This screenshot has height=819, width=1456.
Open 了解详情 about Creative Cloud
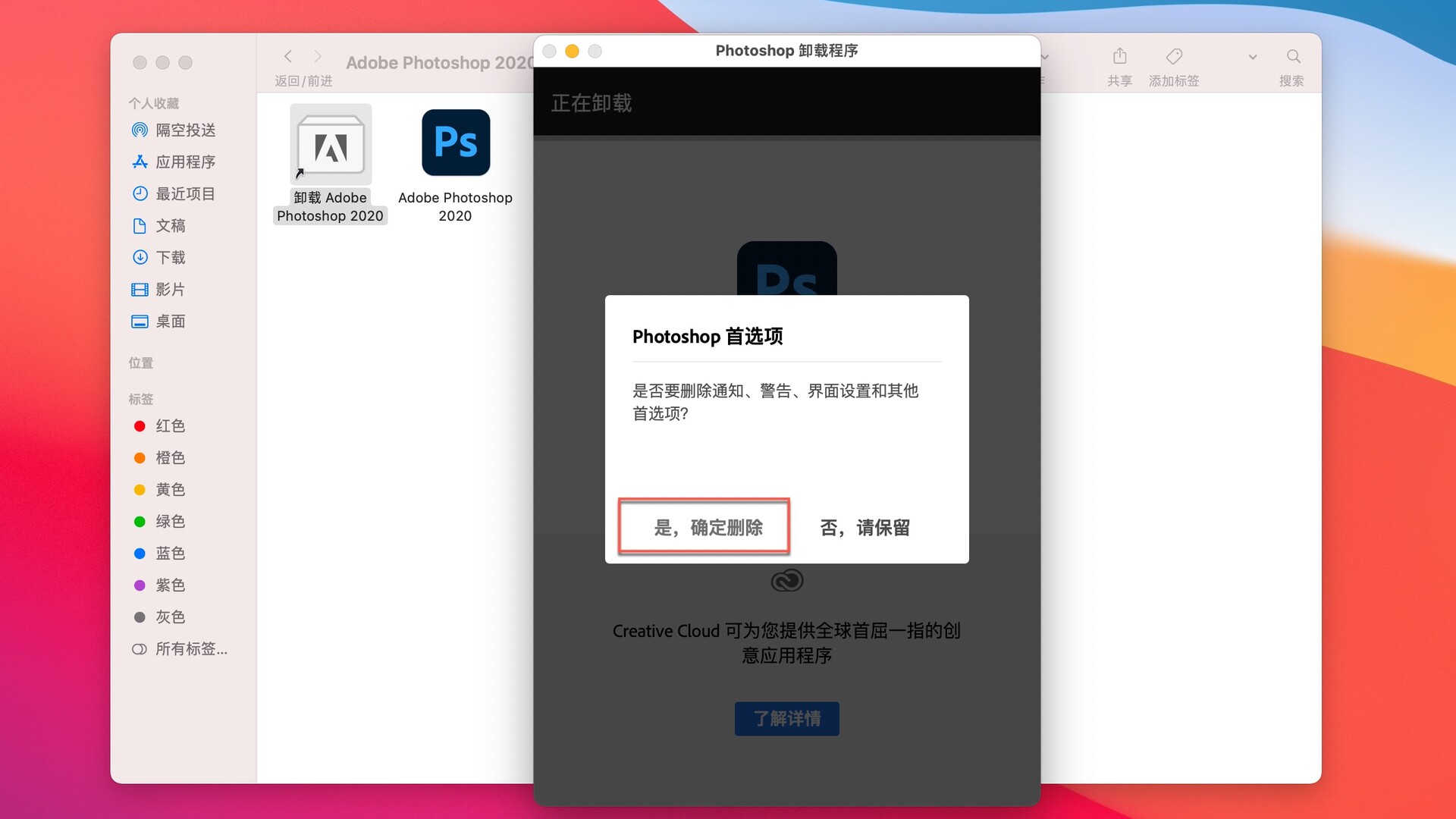click(x=786, y=718)
